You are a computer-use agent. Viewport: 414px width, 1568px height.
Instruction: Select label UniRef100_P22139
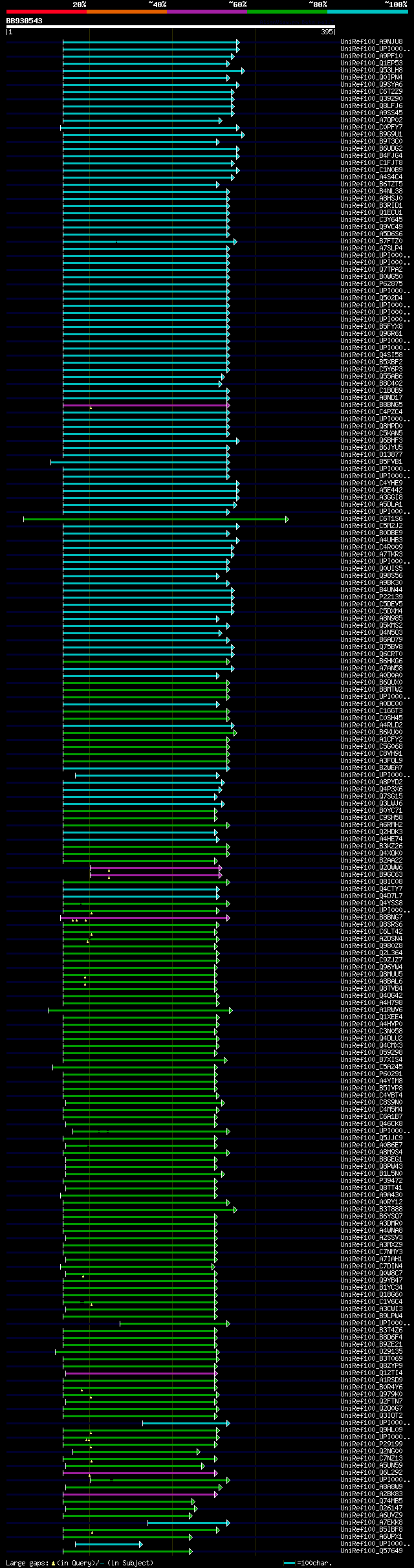point(371,597)
